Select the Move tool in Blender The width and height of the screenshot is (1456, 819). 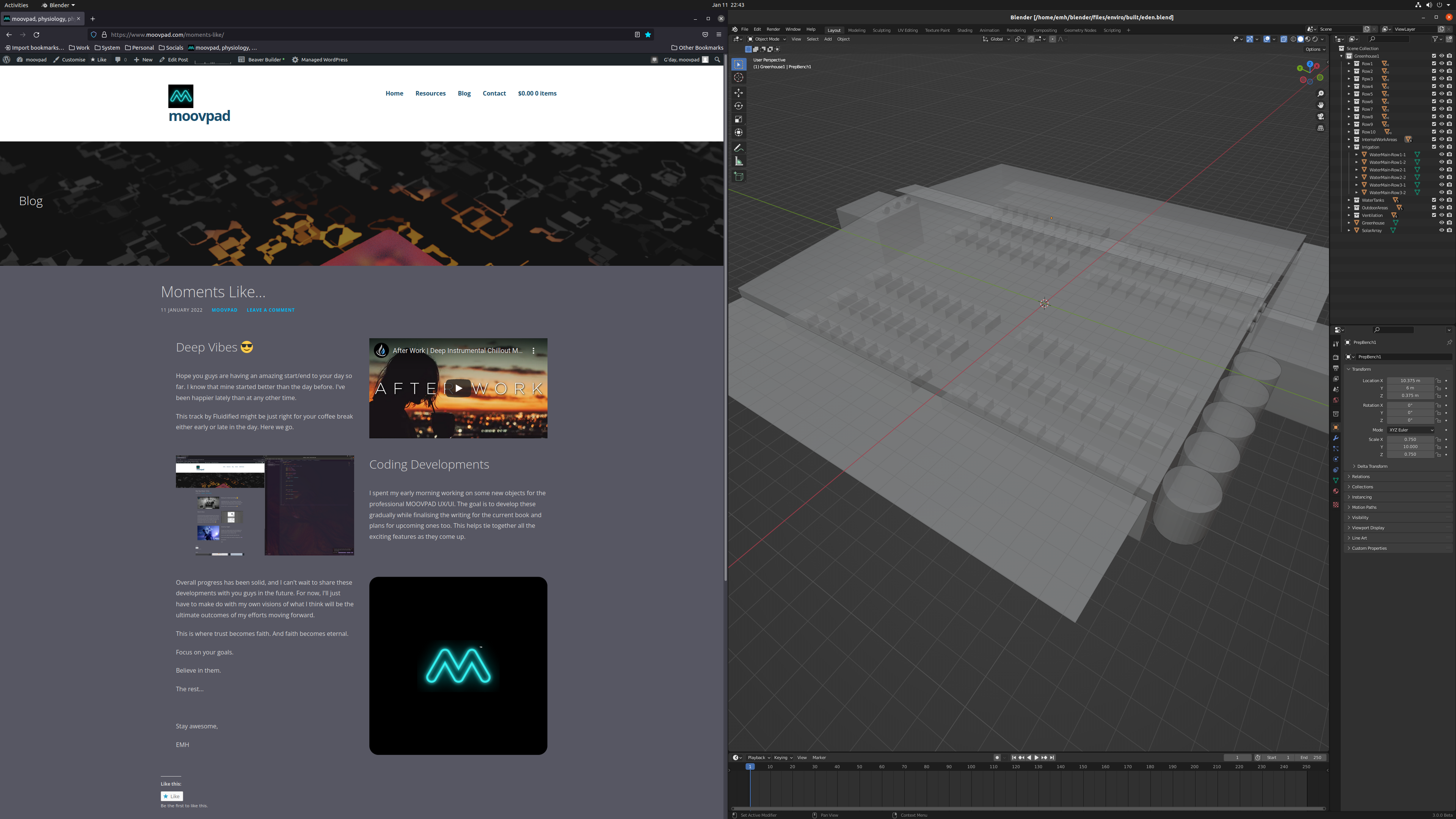pos(739,93)
